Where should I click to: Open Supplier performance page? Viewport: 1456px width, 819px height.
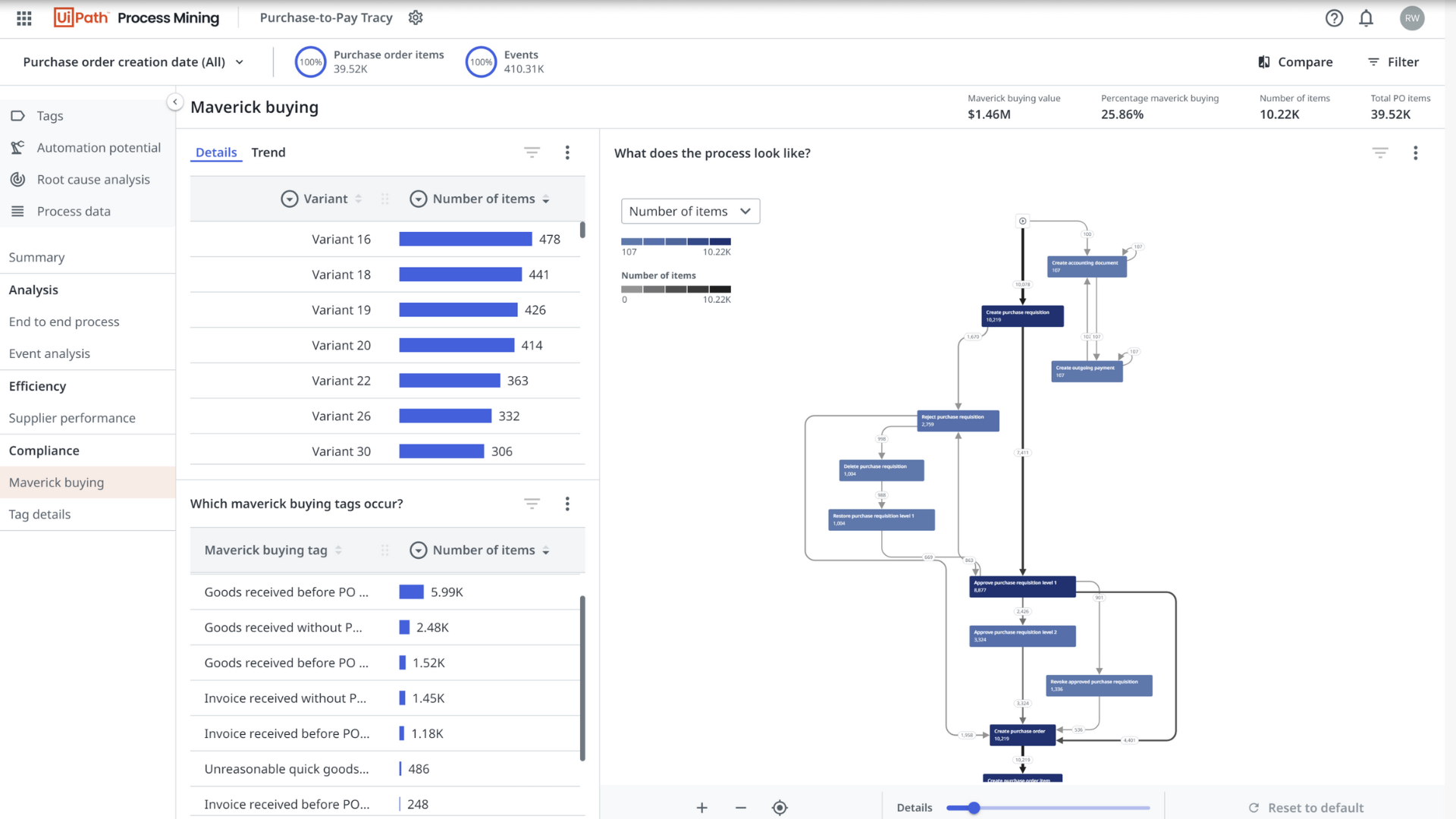point(72,418)
